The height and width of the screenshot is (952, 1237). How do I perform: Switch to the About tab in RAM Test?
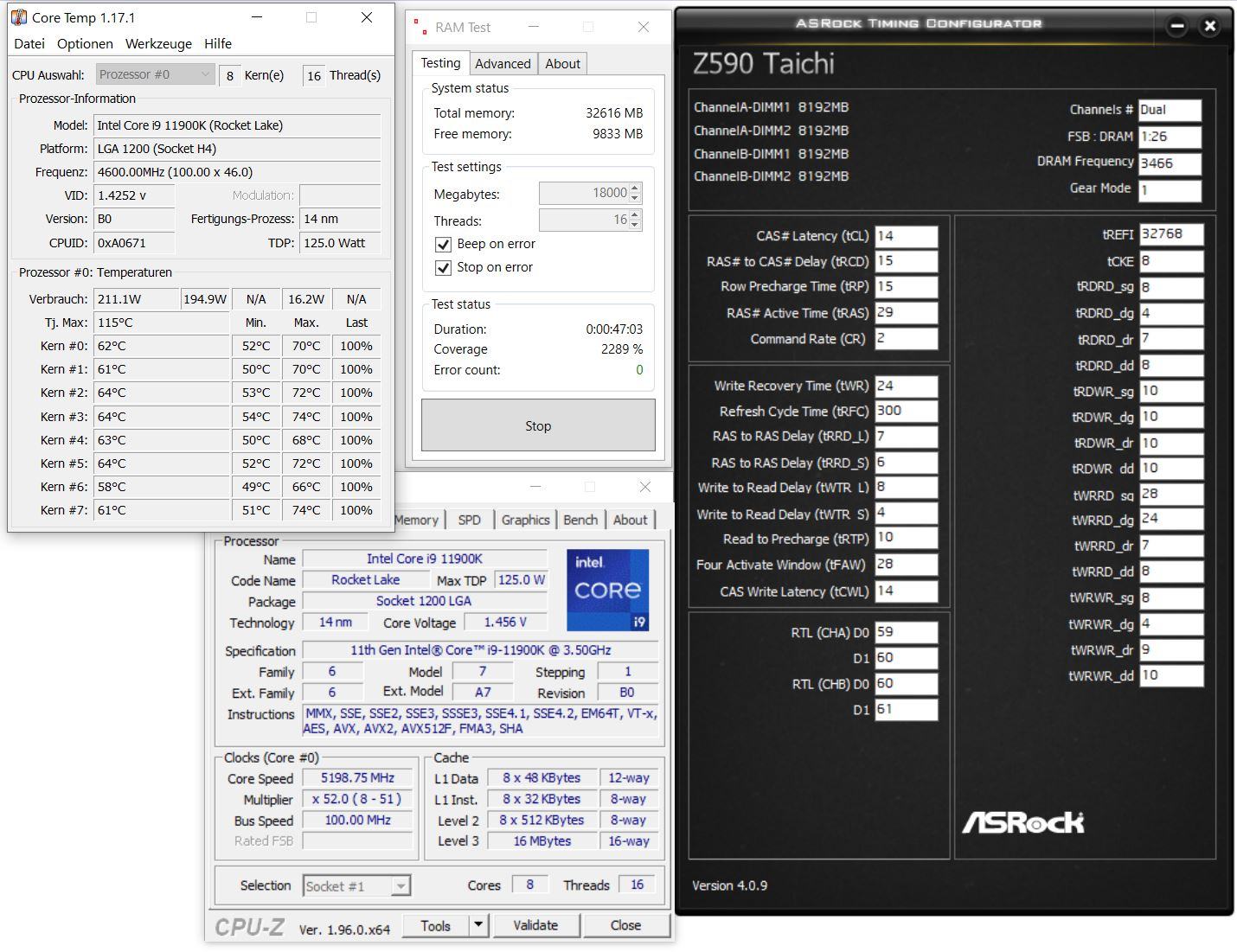[562, 64]
